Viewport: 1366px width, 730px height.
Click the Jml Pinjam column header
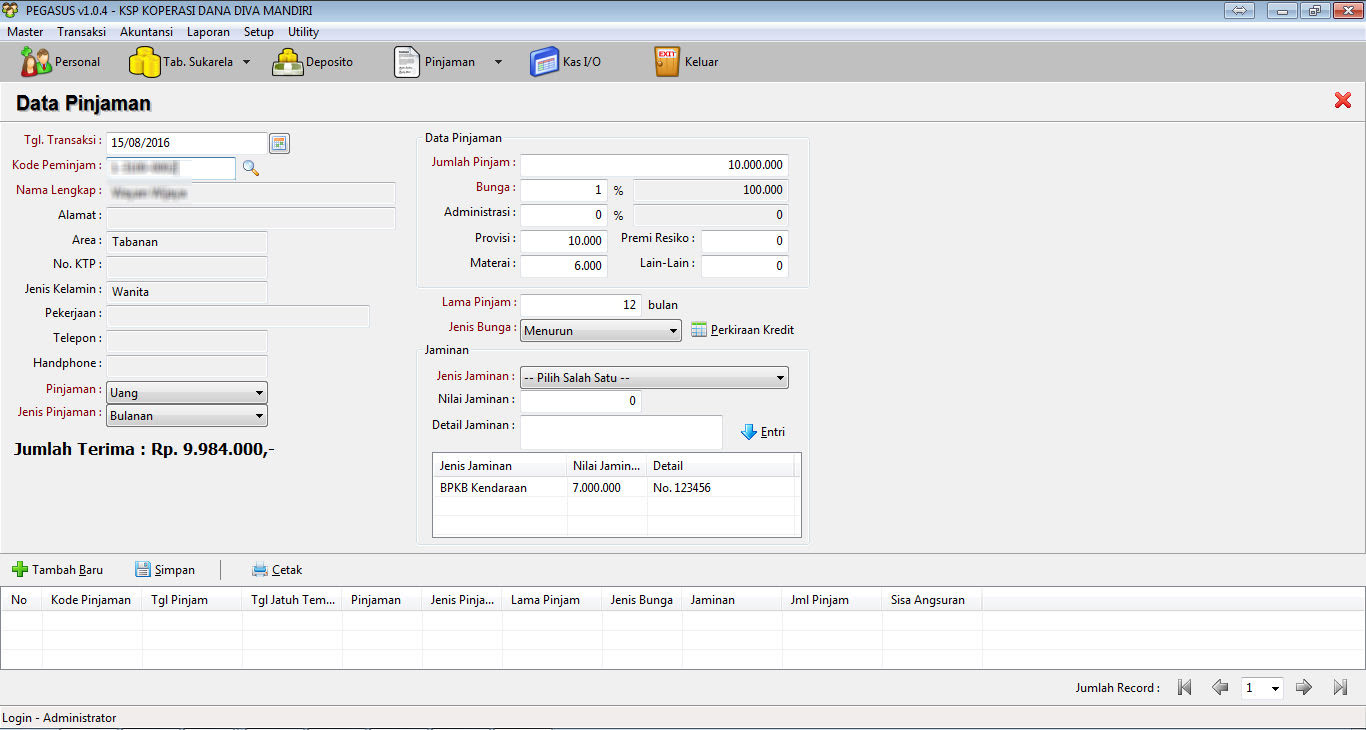pyautogui.click(x=832, y=600)
